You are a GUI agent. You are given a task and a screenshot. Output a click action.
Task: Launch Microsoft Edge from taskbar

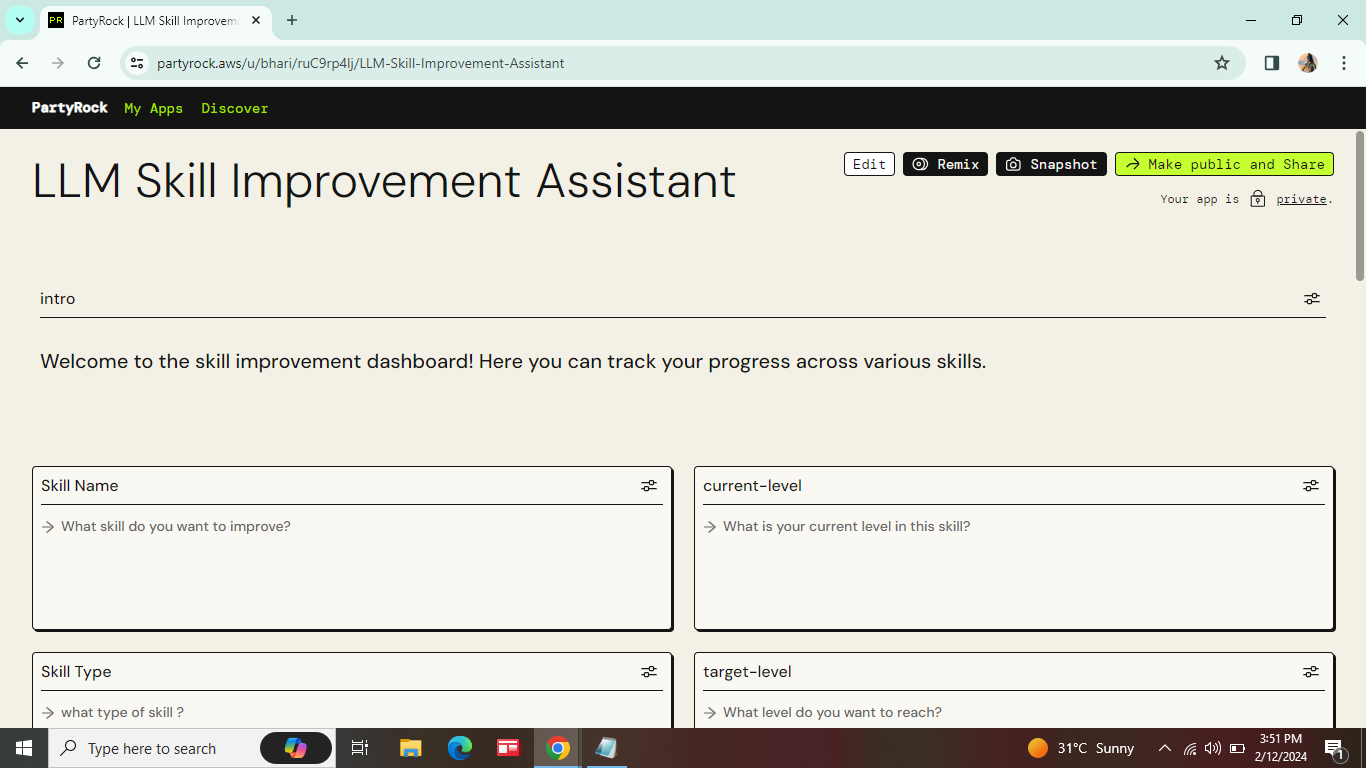tap(459, 748)
